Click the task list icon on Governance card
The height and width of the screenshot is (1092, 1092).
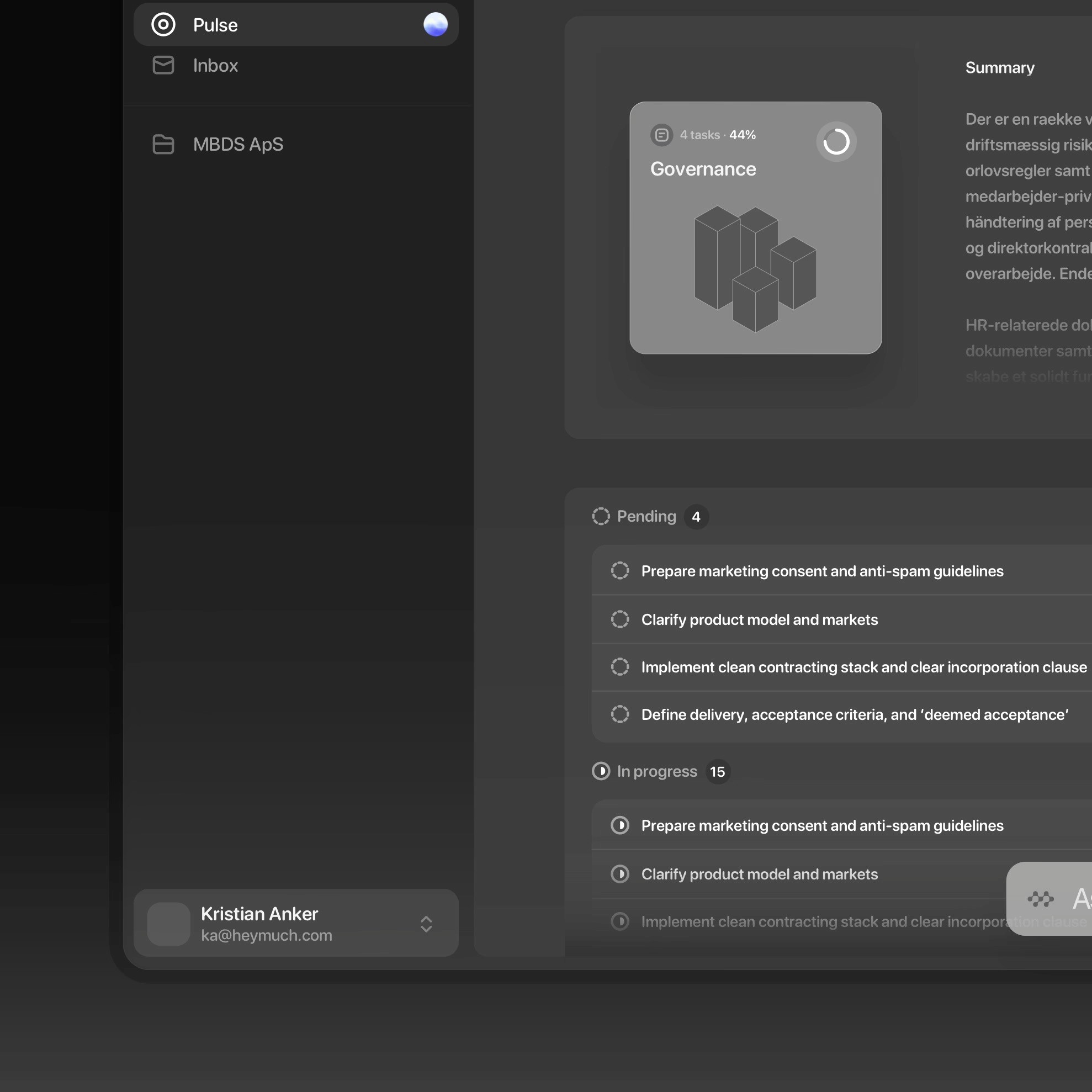(x=661, y=135)
